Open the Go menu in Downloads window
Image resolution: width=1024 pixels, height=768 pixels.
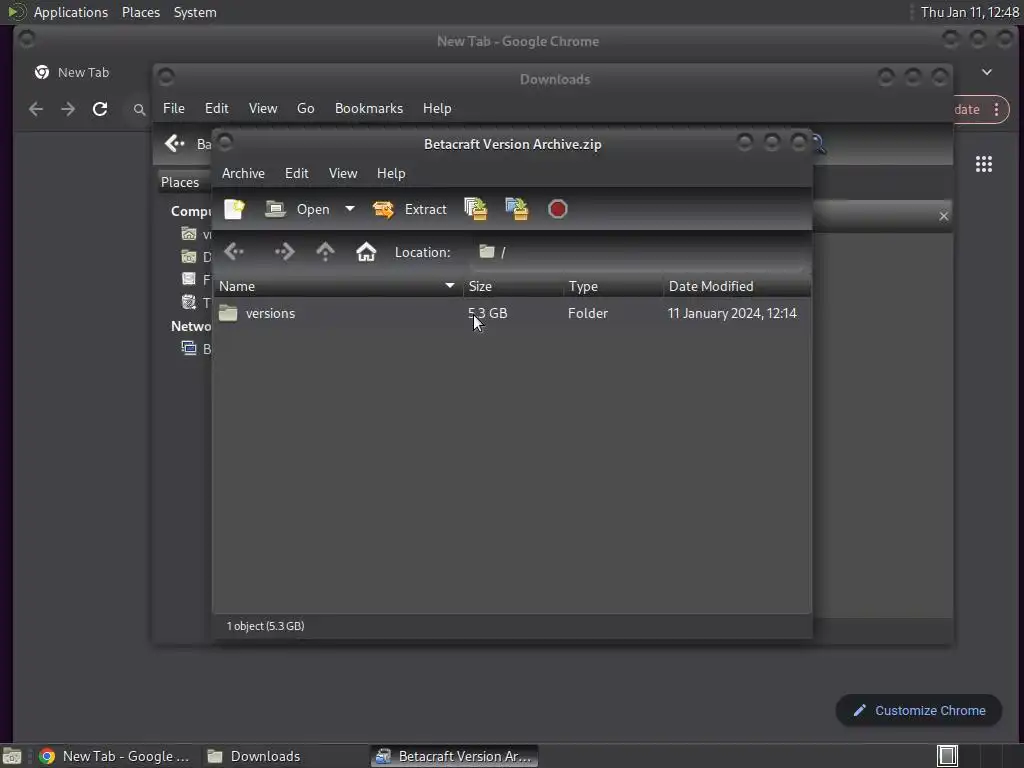click(306, 108)
